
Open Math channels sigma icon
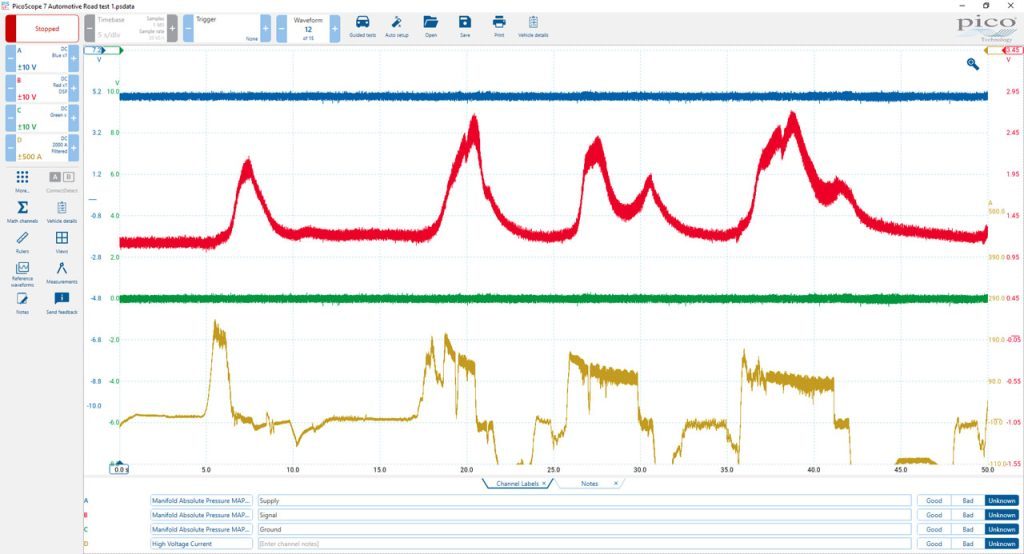coord(22,211)
